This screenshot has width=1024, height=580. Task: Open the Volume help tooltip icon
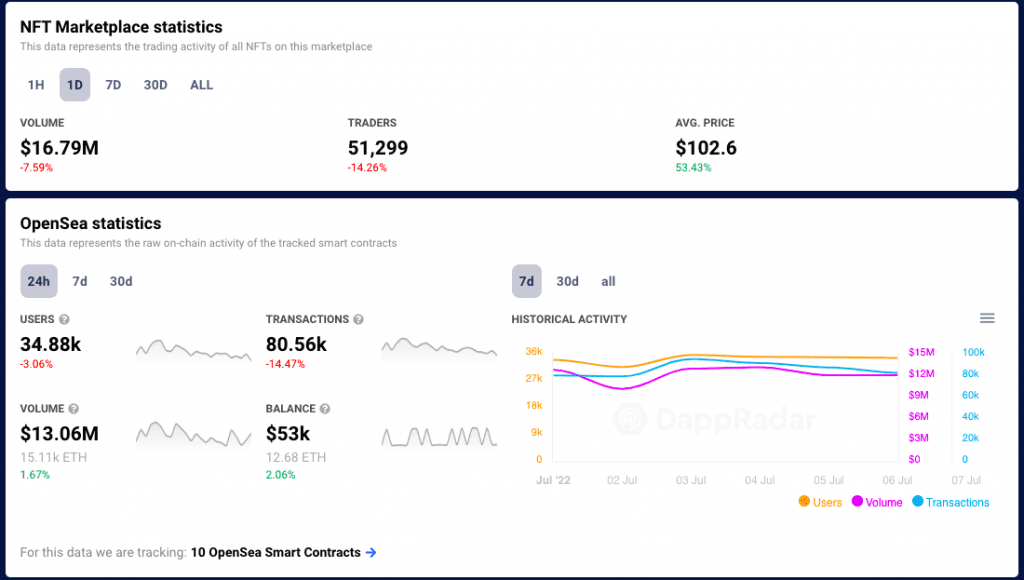coord(73,409)
